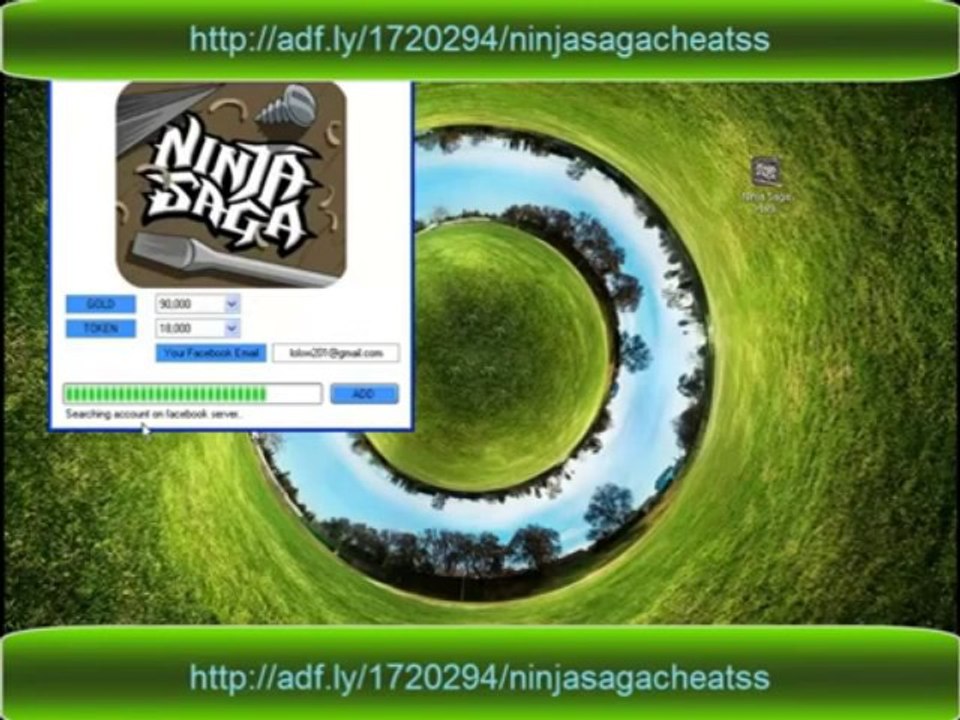Click the Ninja Saga logo image
960x720 pixels.
click(x=231, y=185)
